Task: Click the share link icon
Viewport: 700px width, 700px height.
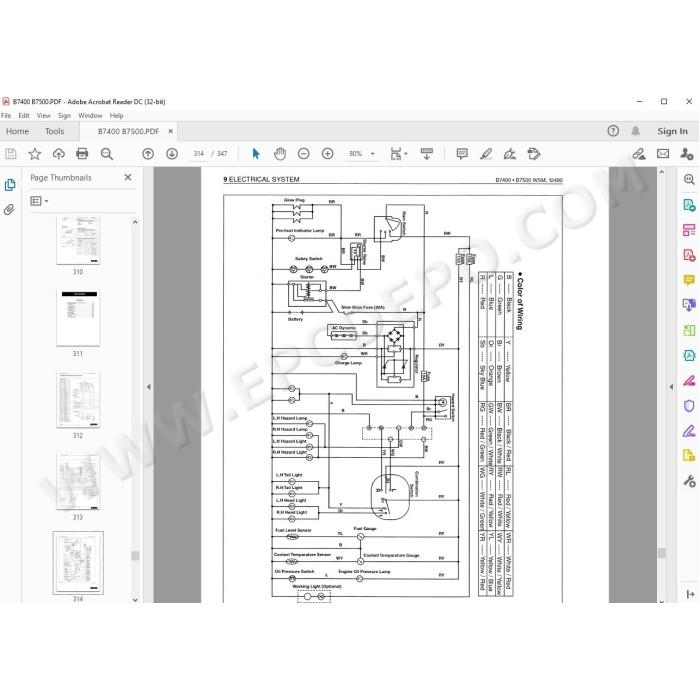Action: [x=639, y=154]
